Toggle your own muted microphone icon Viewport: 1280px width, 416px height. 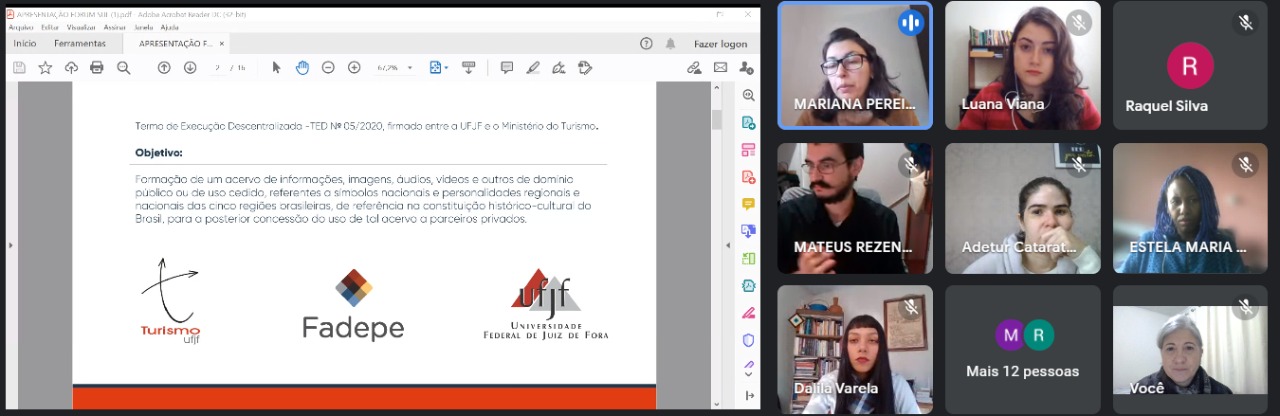[1245, 307]
